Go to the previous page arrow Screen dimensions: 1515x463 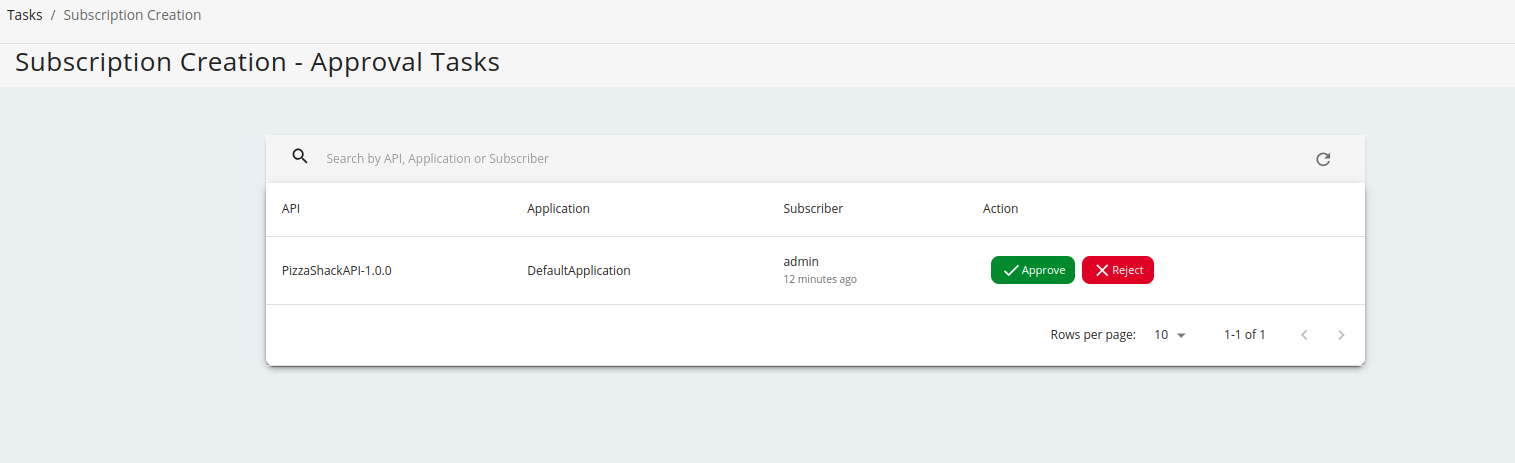pos(1304,335)
